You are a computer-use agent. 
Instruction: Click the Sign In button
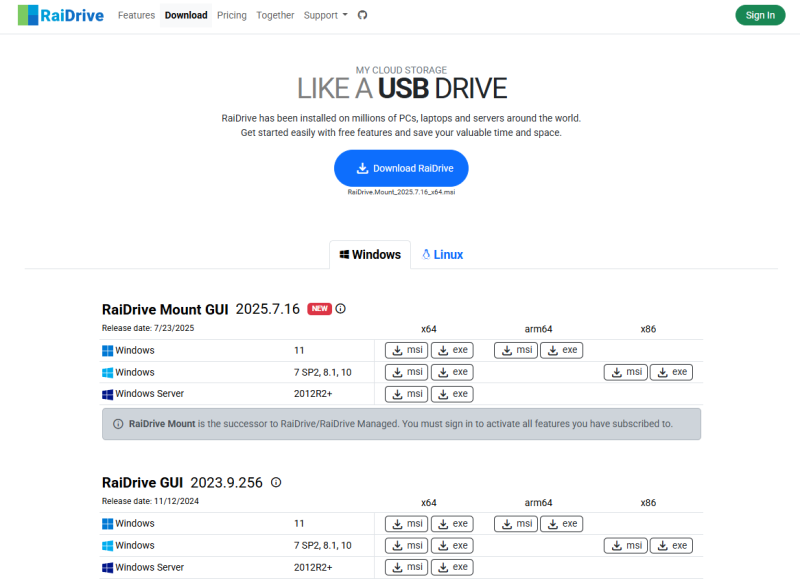coord(760,15)
